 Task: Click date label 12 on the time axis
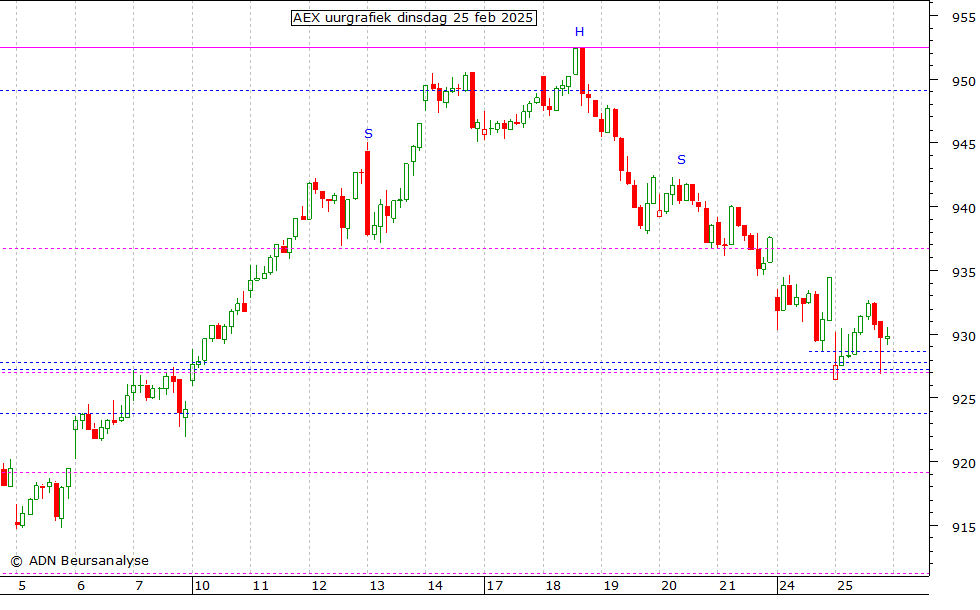(x=319, y=586)
